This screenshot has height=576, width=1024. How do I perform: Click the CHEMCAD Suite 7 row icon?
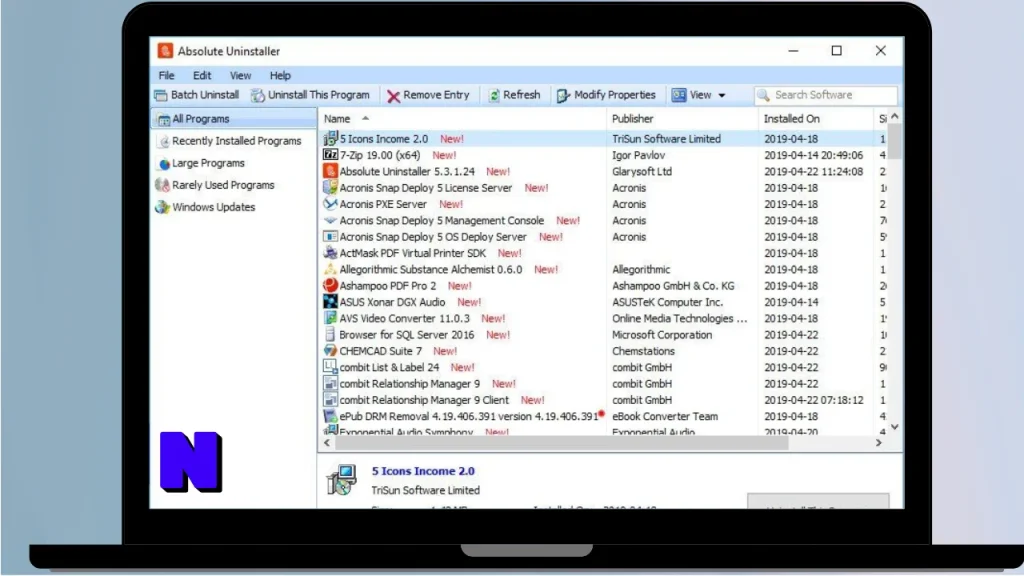point(330,351)
